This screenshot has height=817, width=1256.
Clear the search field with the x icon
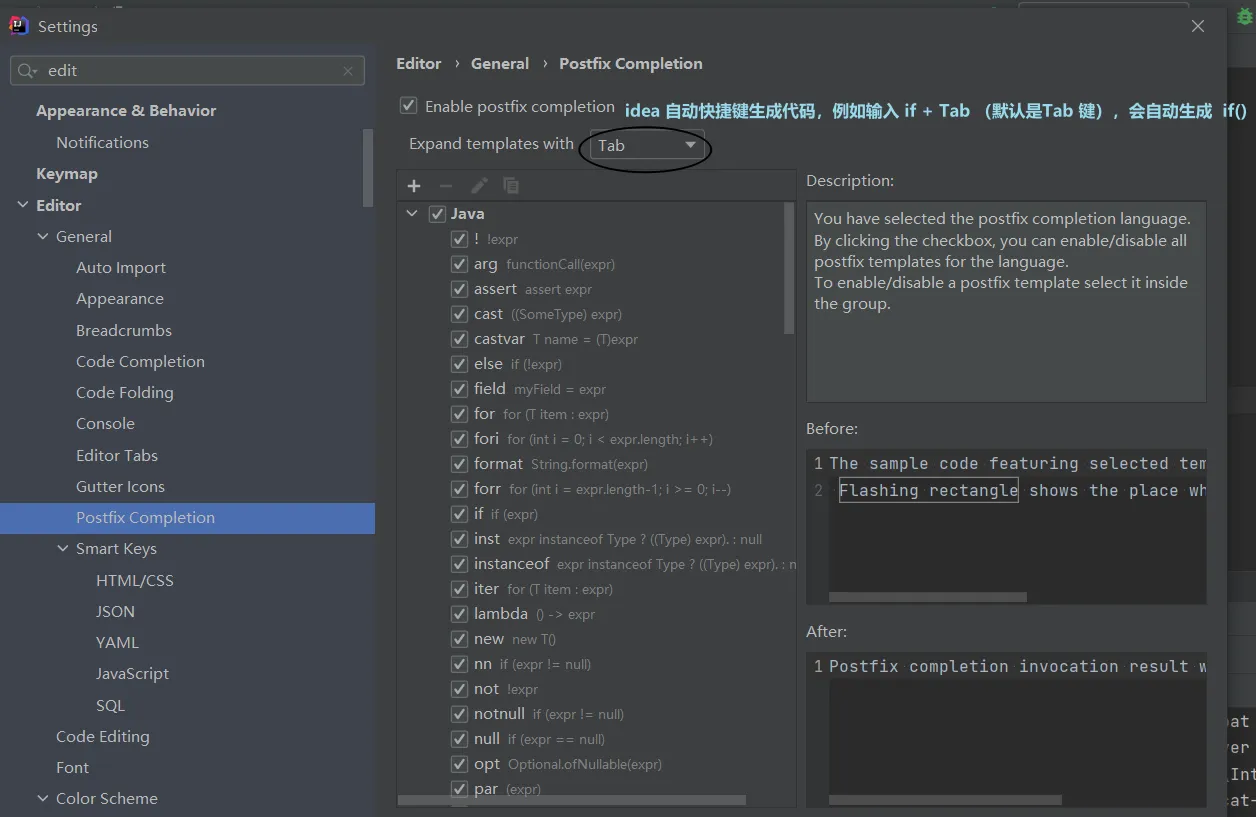pos(348,71)
